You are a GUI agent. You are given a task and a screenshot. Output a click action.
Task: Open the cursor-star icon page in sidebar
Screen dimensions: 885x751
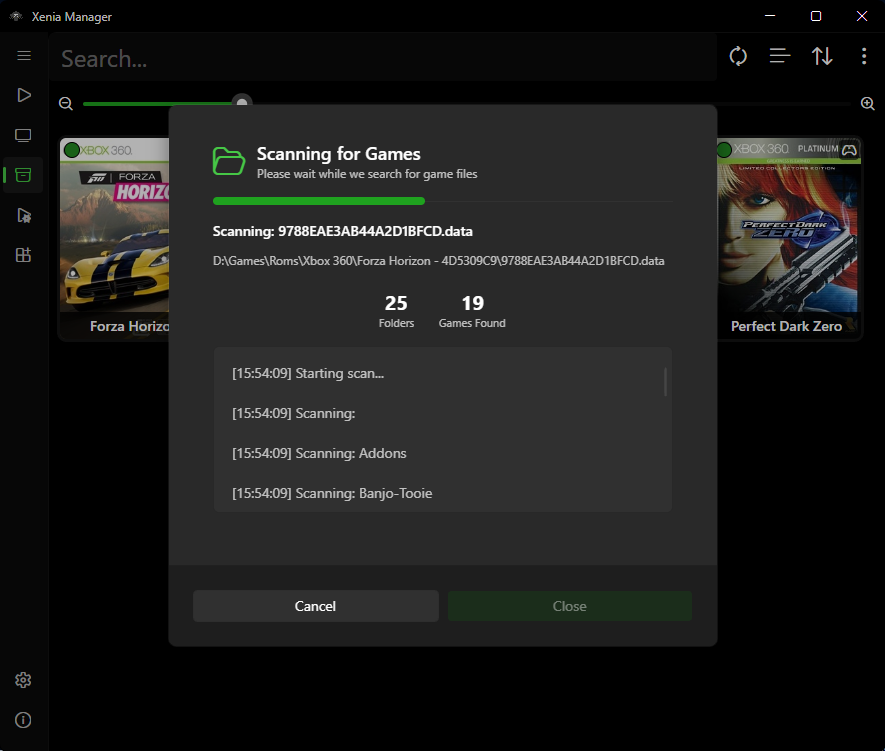point(24,215)
